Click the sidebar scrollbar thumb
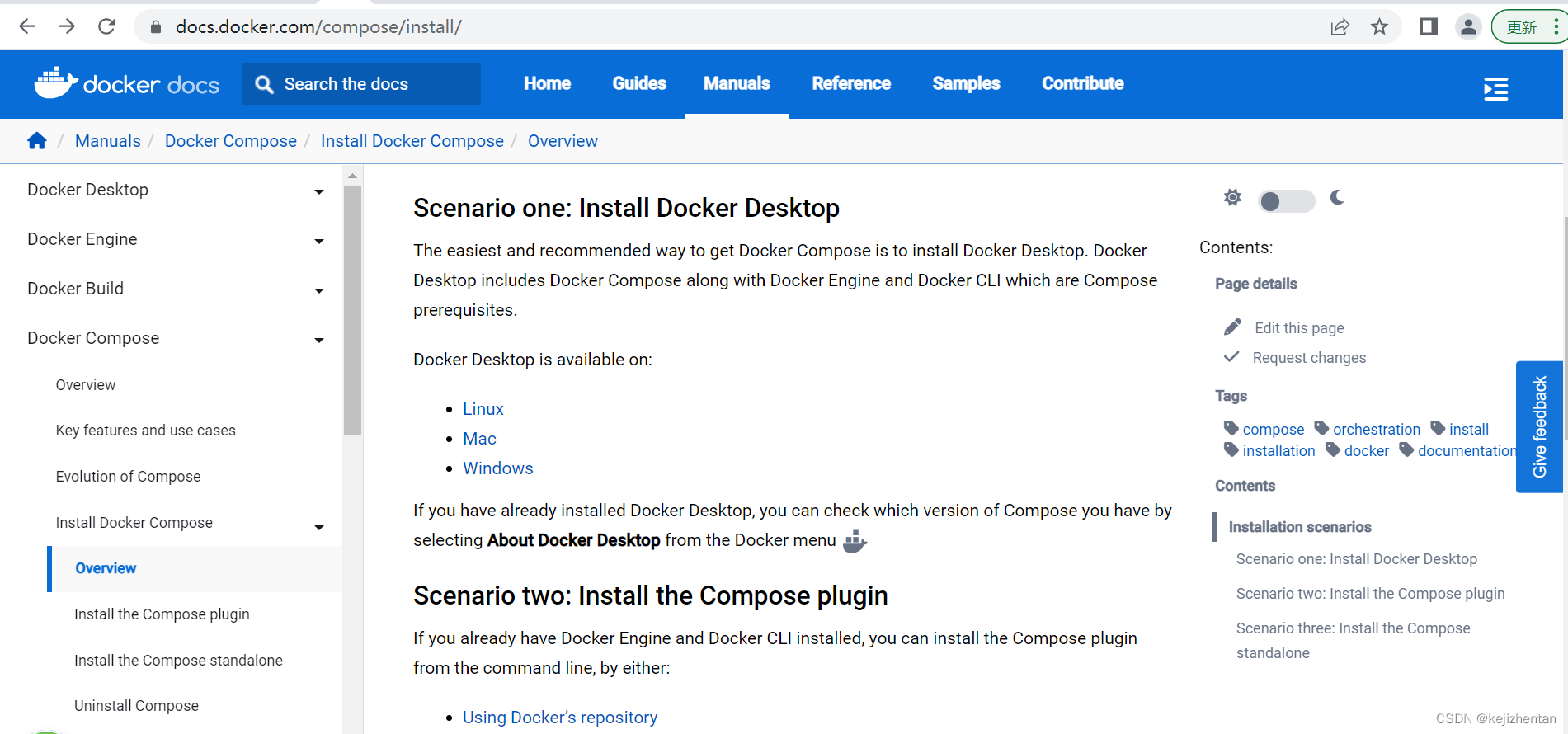 pos(352,309)
